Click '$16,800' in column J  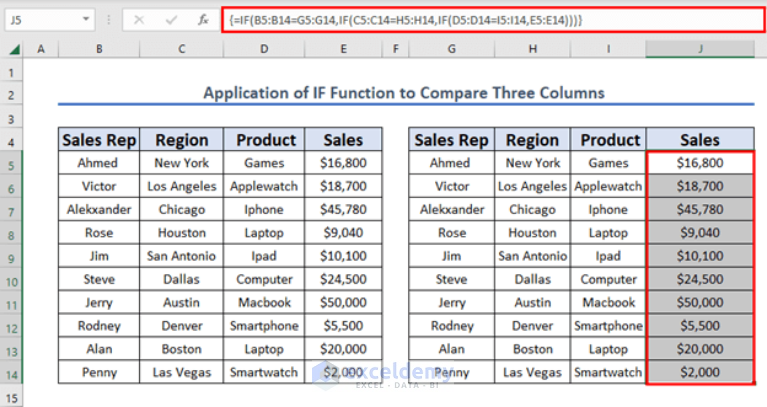700,163
